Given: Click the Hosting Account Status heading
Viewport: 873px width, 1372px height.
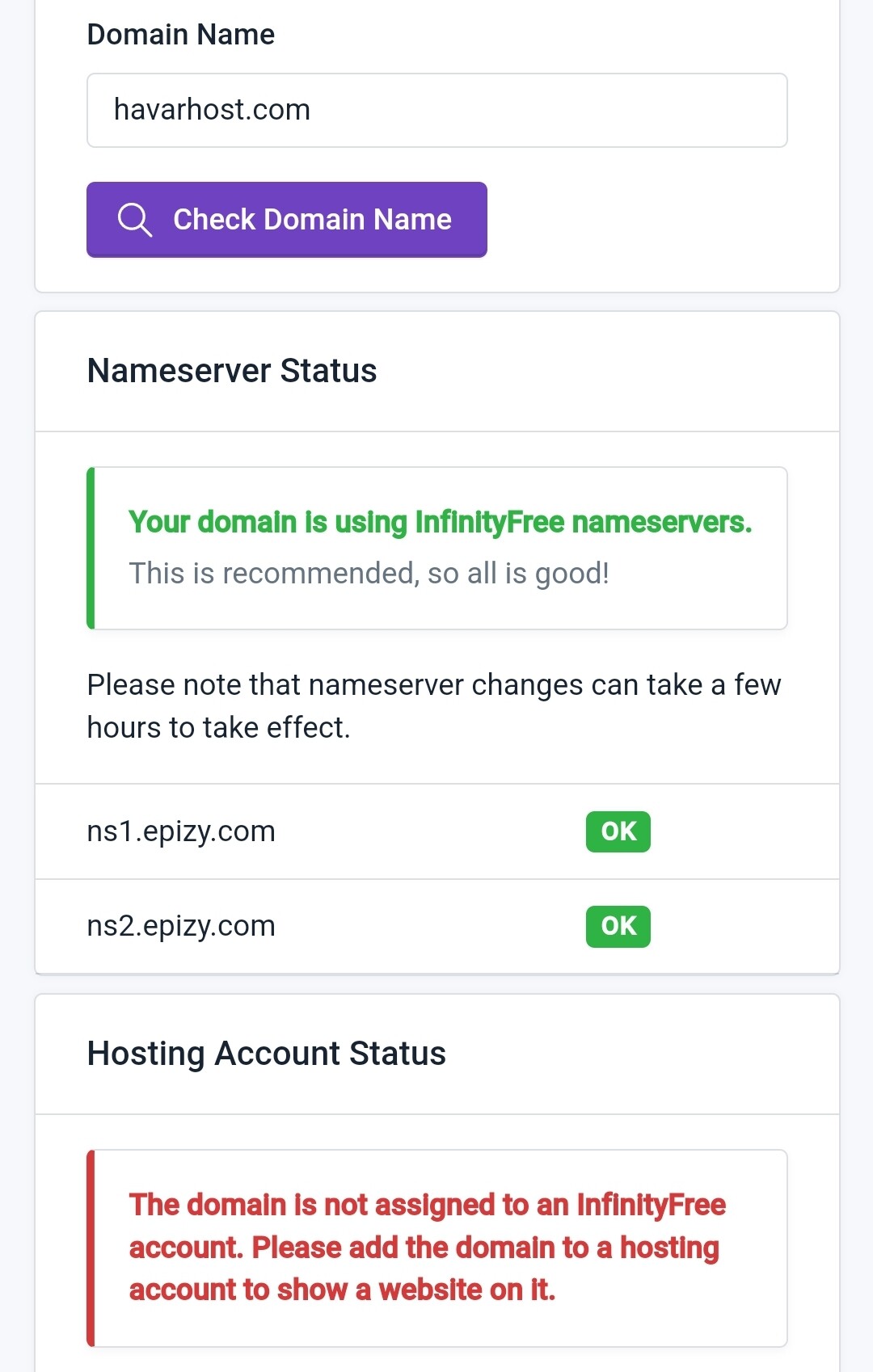Looking at the screenshot, I should pos(266,1054).
